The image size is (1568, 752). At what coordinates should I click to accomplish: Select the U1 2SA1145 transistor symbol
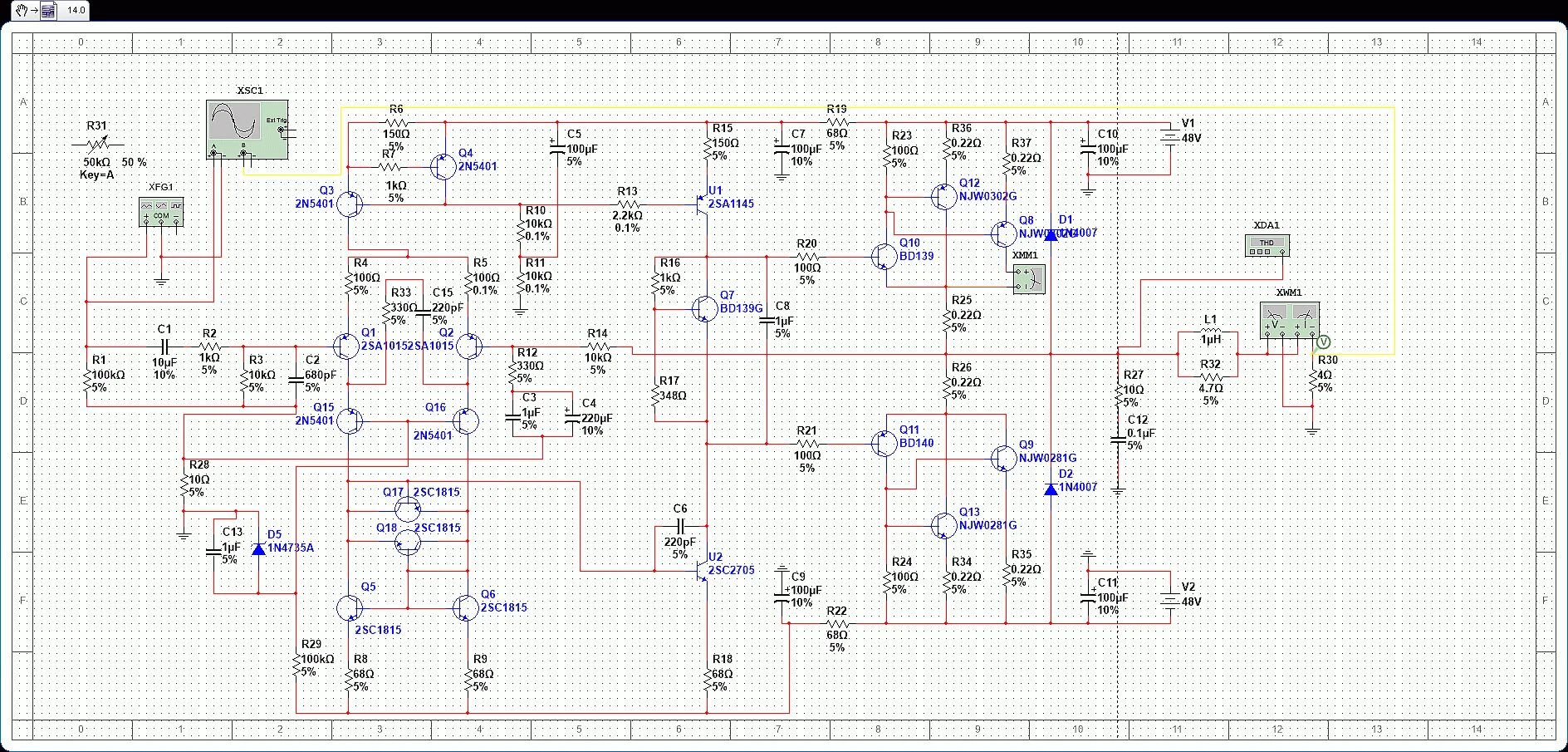pyautogui.click(x=703, y=204)
